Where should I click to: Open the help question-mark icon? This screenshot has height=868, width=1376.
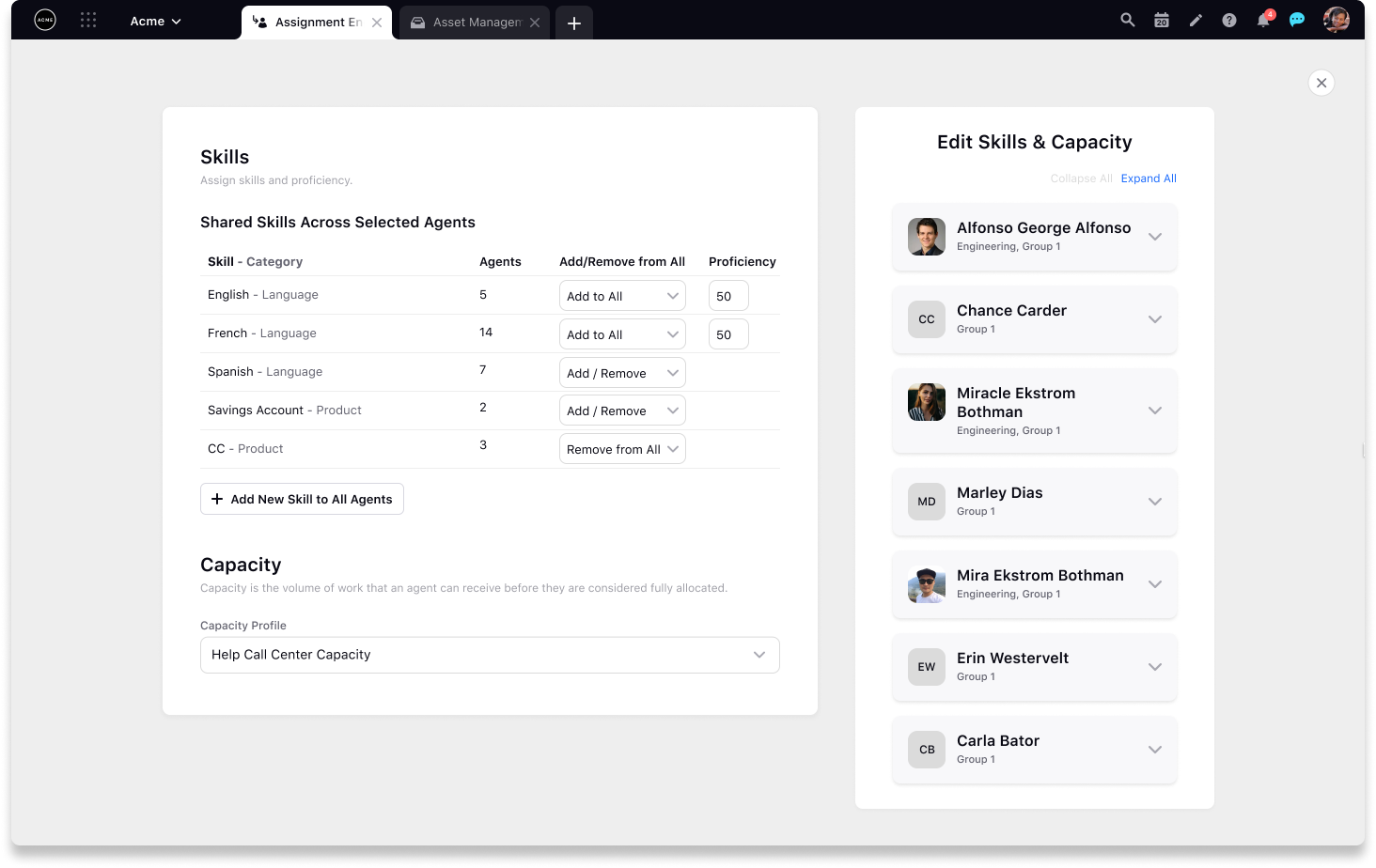coord(1228,19)
